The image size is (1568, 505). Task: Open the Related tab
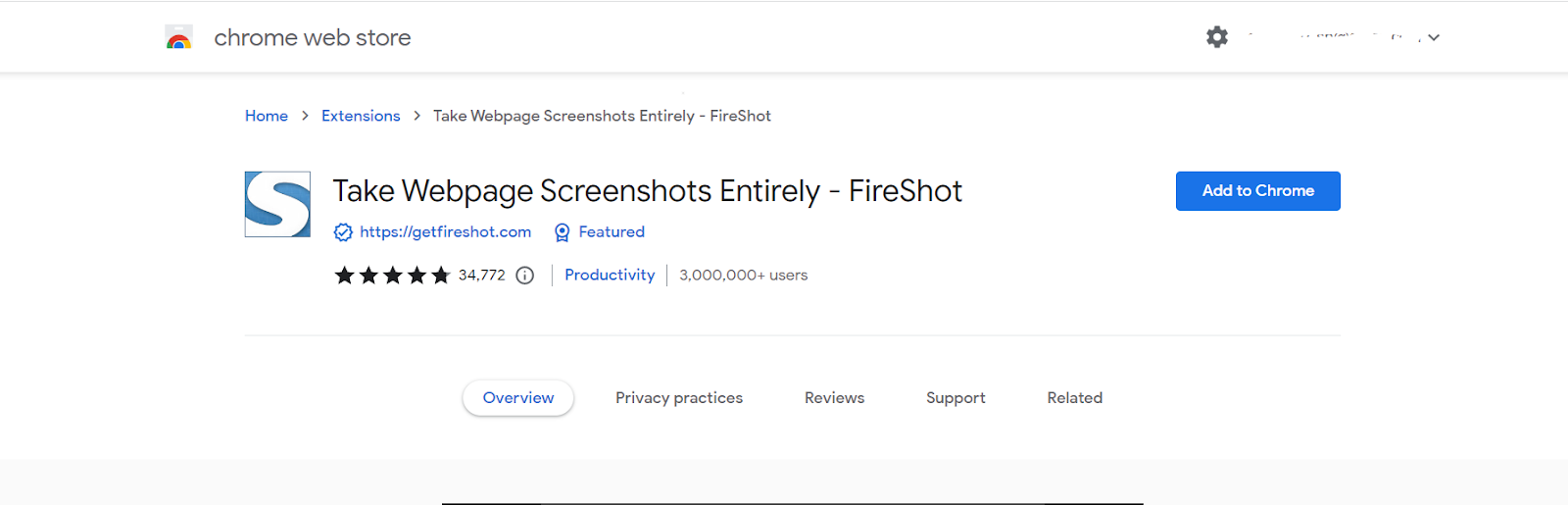(1075, 398)
